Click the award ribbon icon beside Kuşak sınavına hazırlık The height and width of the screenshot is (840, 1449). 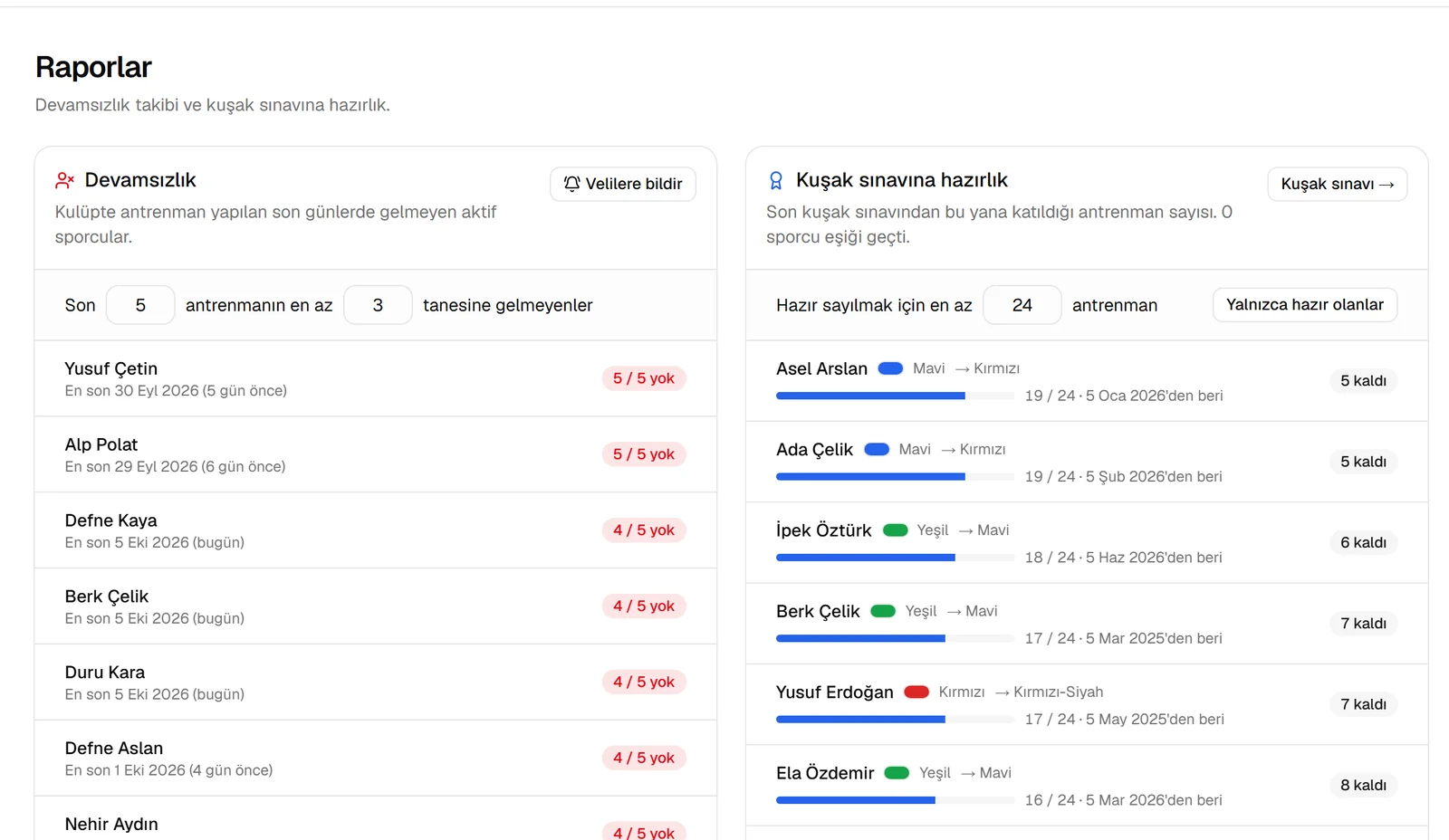pos(776,180)
